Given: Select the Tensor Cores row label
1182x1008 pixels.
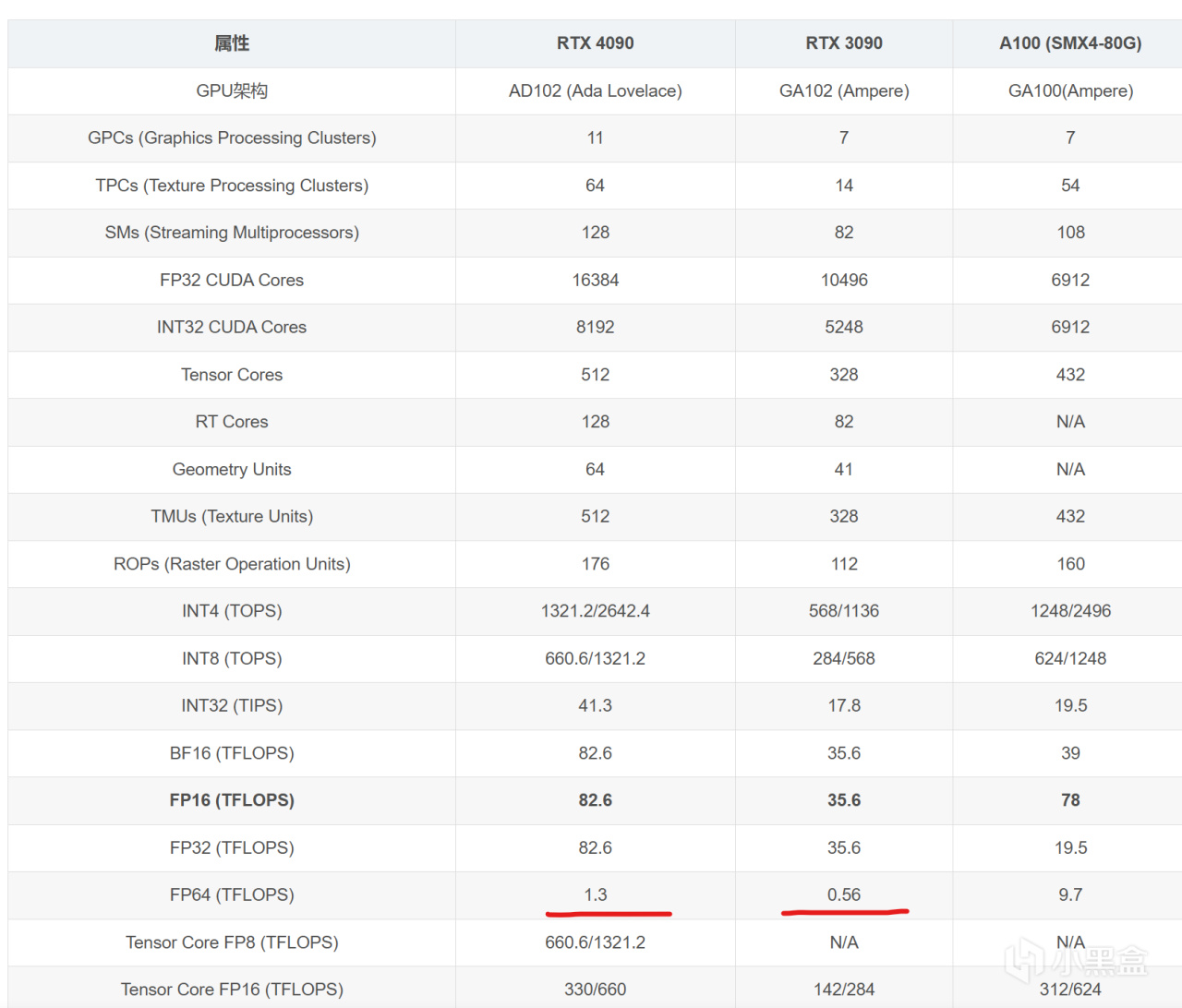Looking at the screenshot, I should 232,375.
